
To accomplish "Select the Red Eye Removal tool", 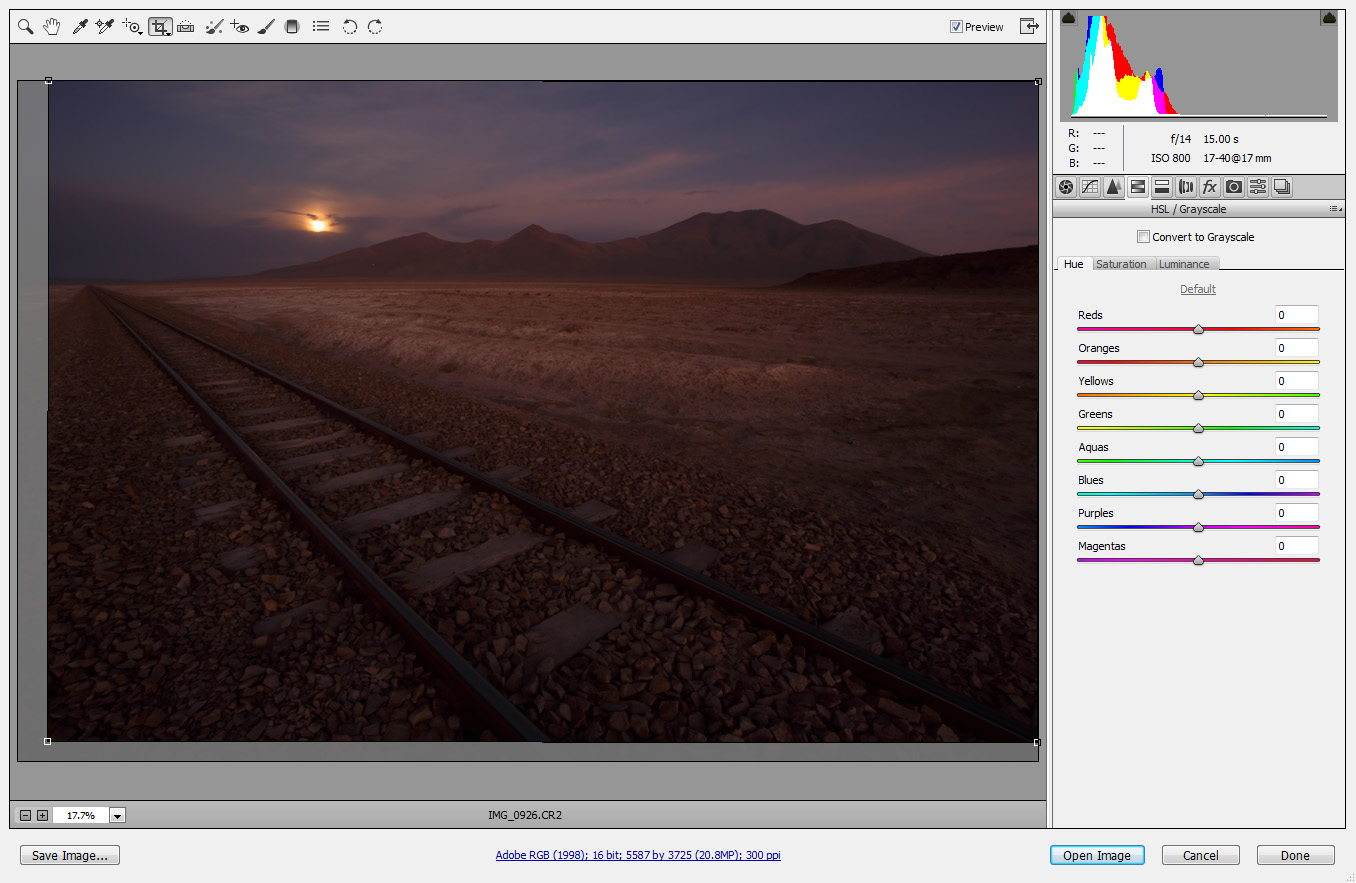I will 239,27.
